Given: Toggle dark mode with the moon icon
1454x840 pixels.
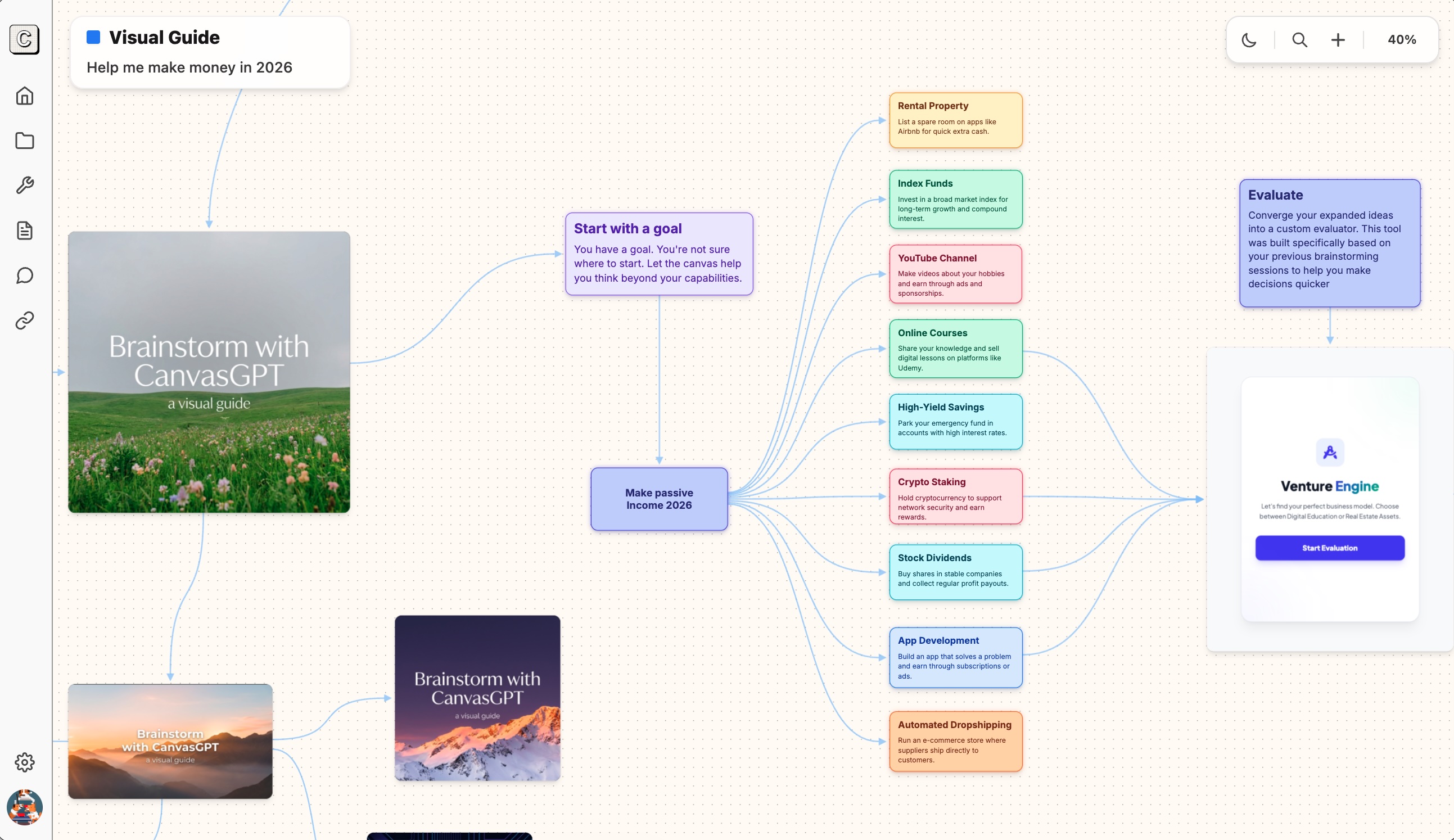Looking at the screenshot, I should [1249, 39].
